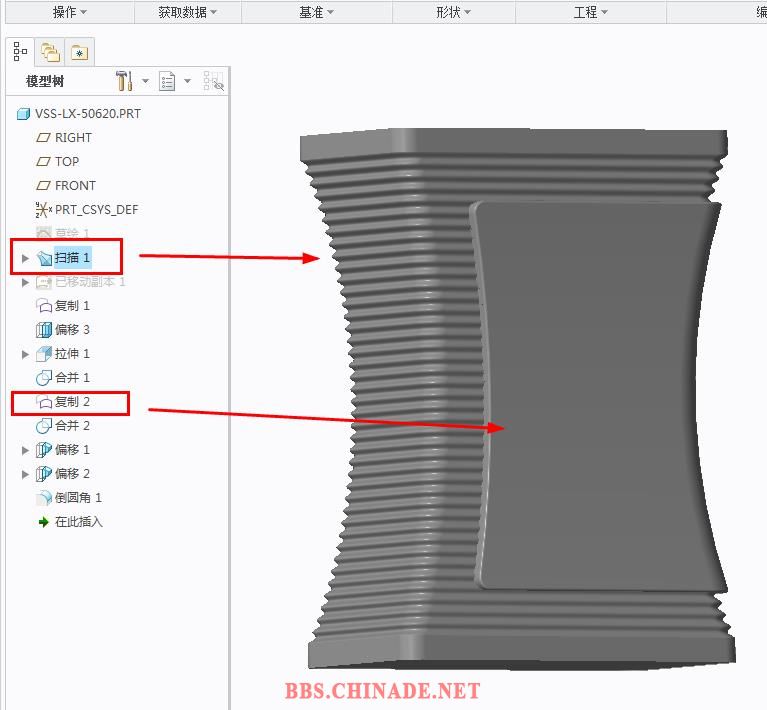The width and height of the screenshot is (767, 710).
Task: Expand the 拉伸 1 extrude node
Action: point(25,354)
